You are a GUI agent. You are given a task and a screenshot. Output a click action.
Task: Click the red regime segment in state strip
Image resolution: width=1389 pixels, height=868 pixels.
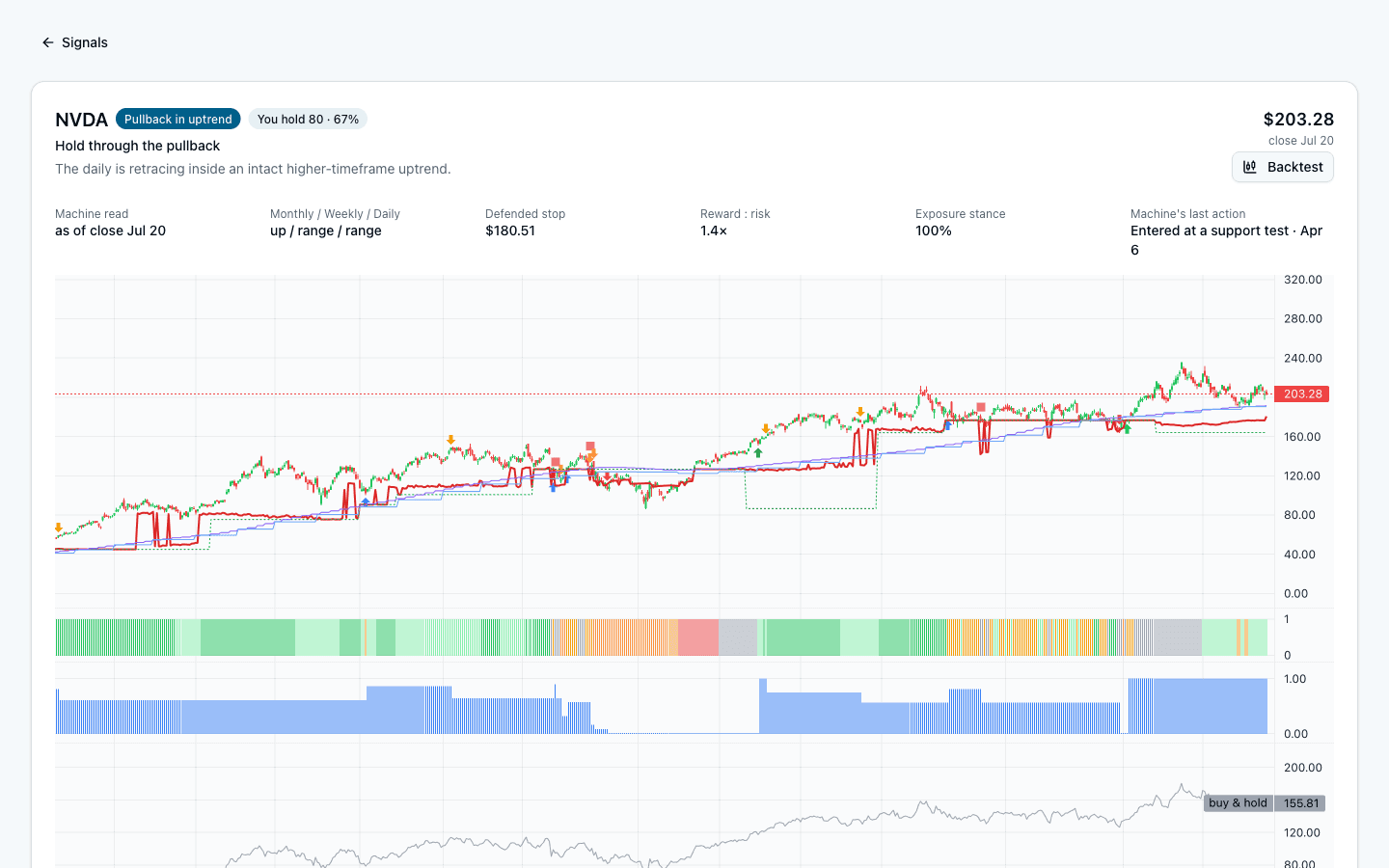point(698,637)
